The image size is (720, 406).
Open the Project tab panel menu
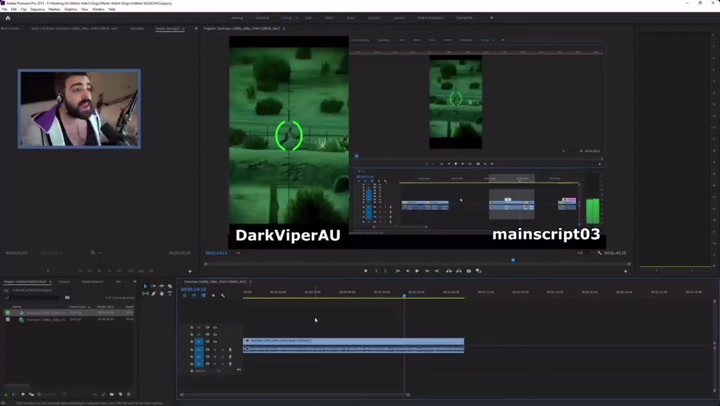pyautogui.click(x=50, y=282)
